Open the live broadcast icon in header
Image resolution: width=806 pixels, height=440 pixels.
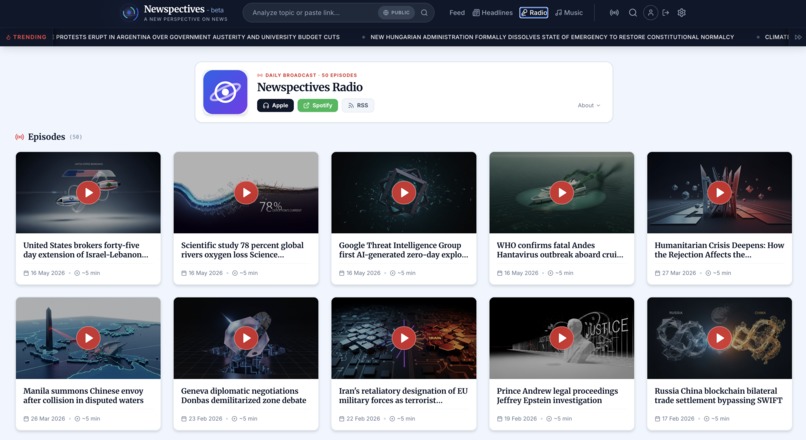pos(614,13)
